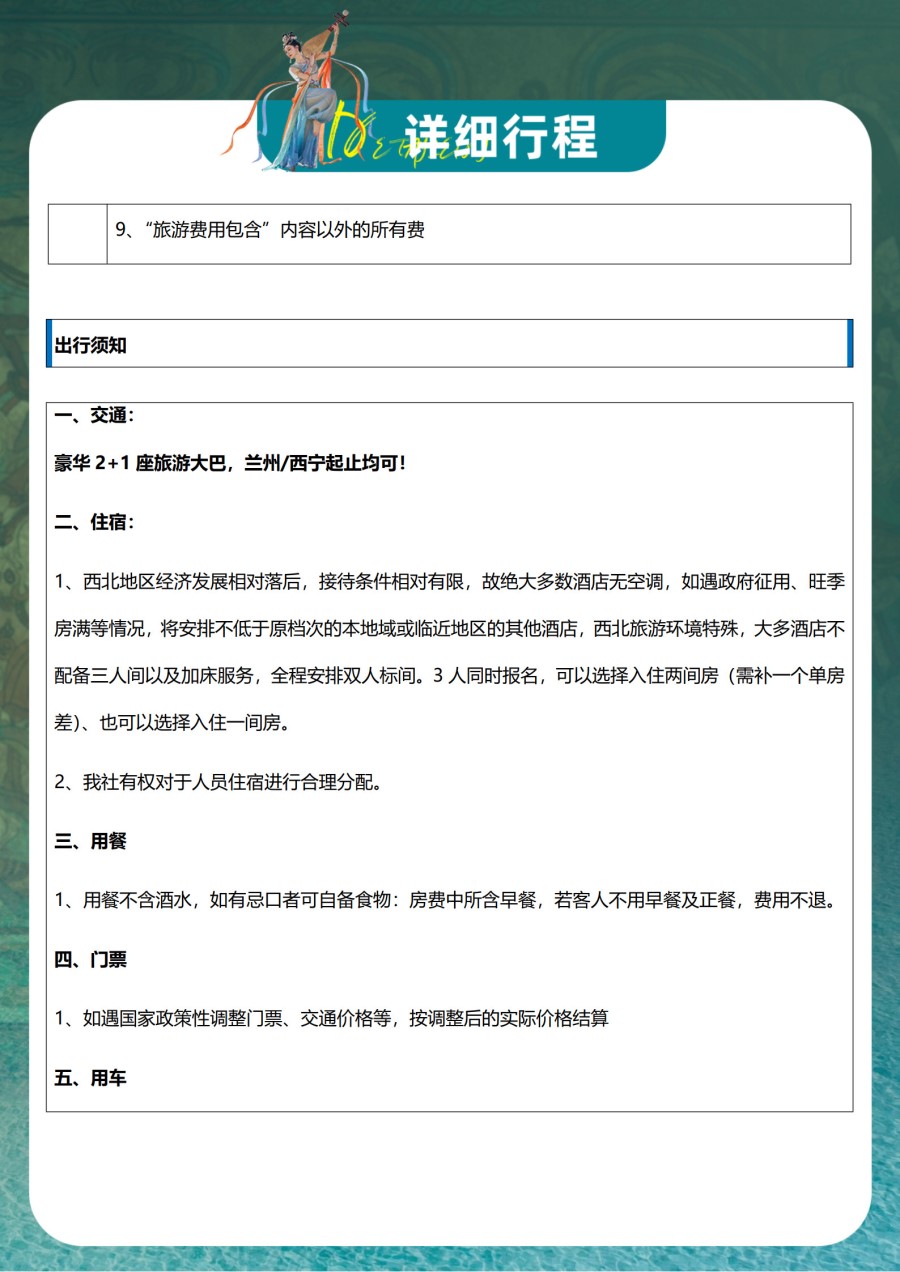Click the heading 五、用车
The height and width of the screenshot is (1272, 900).
coord(91,1078)
